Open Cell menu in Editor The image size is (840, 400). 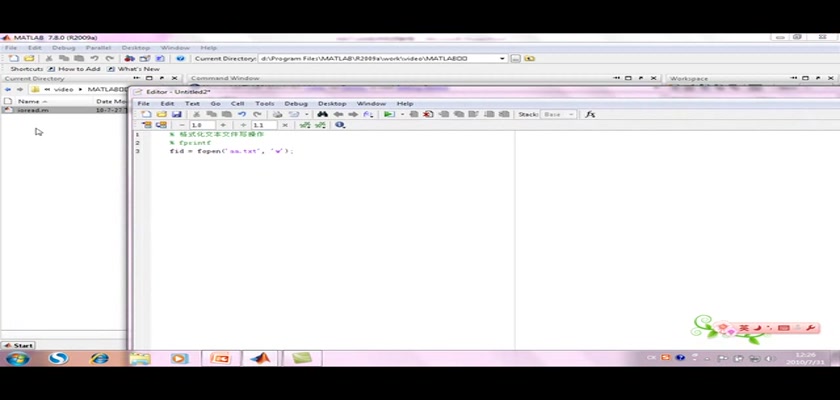[237, 103]
